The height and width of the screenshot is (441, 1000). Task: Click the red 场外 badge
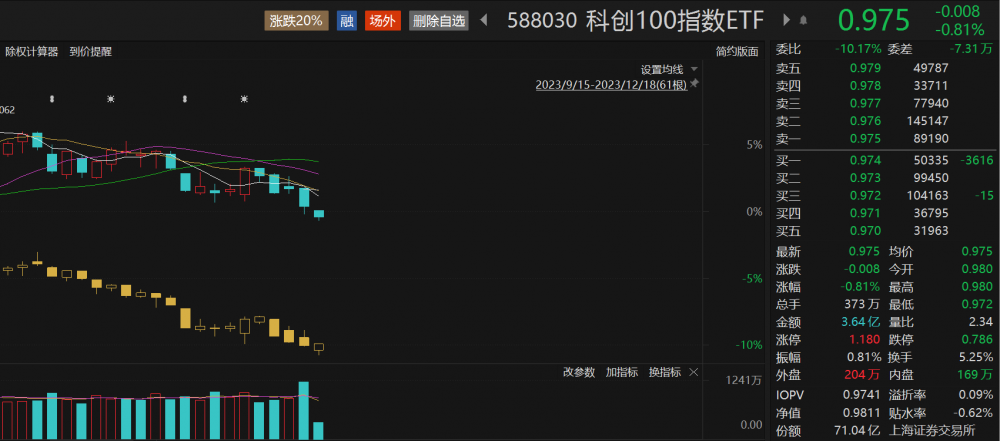click(x=380, y=20)
